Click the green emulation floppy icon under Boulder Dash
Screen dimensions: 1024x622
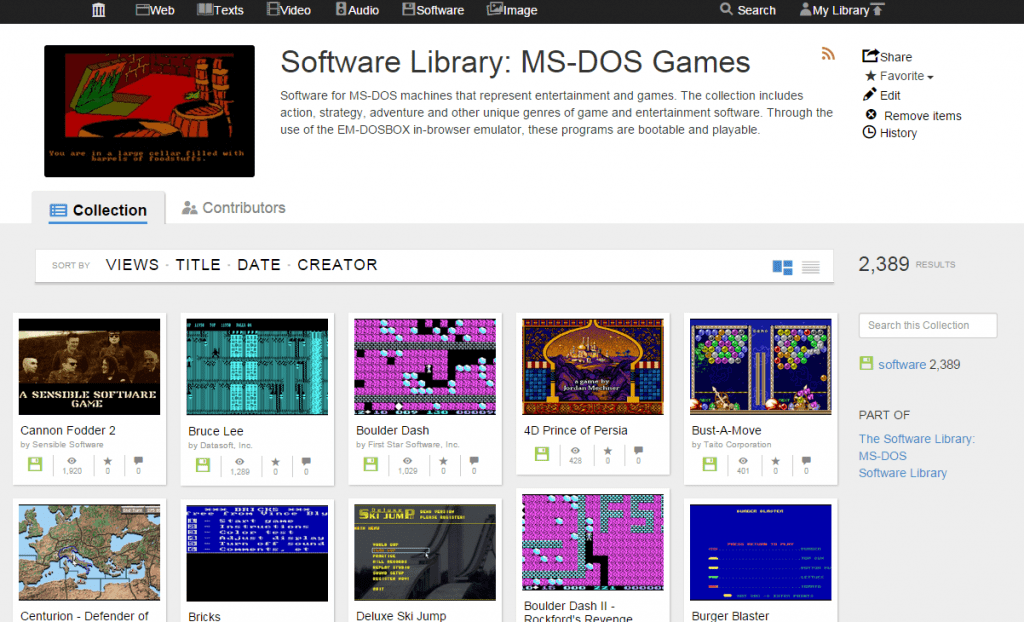[371, 461]
